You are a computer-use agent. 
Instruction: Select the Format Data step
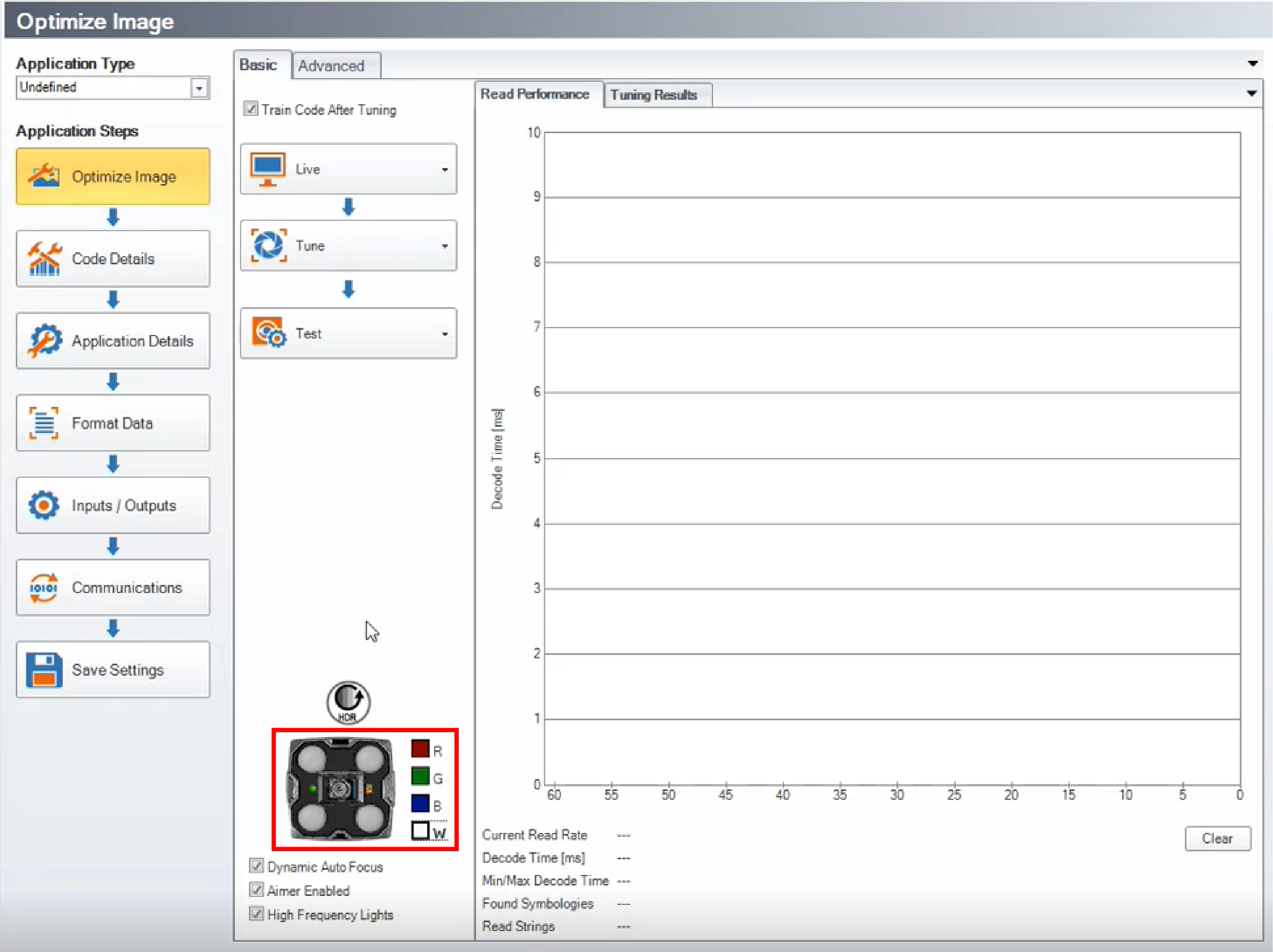click(113, 423)
